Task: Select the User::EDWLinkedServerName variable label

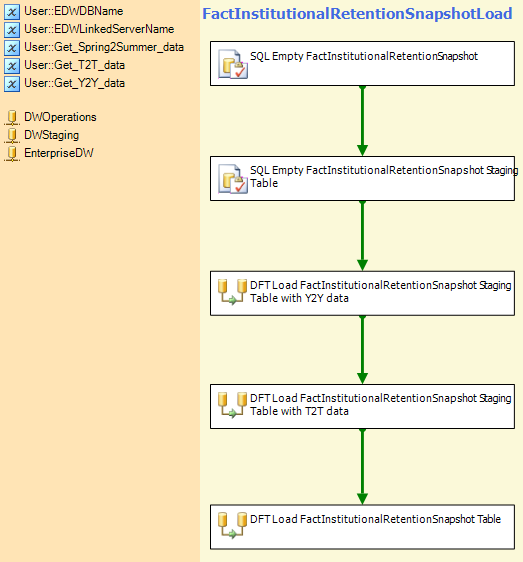Action: [99, 29]
